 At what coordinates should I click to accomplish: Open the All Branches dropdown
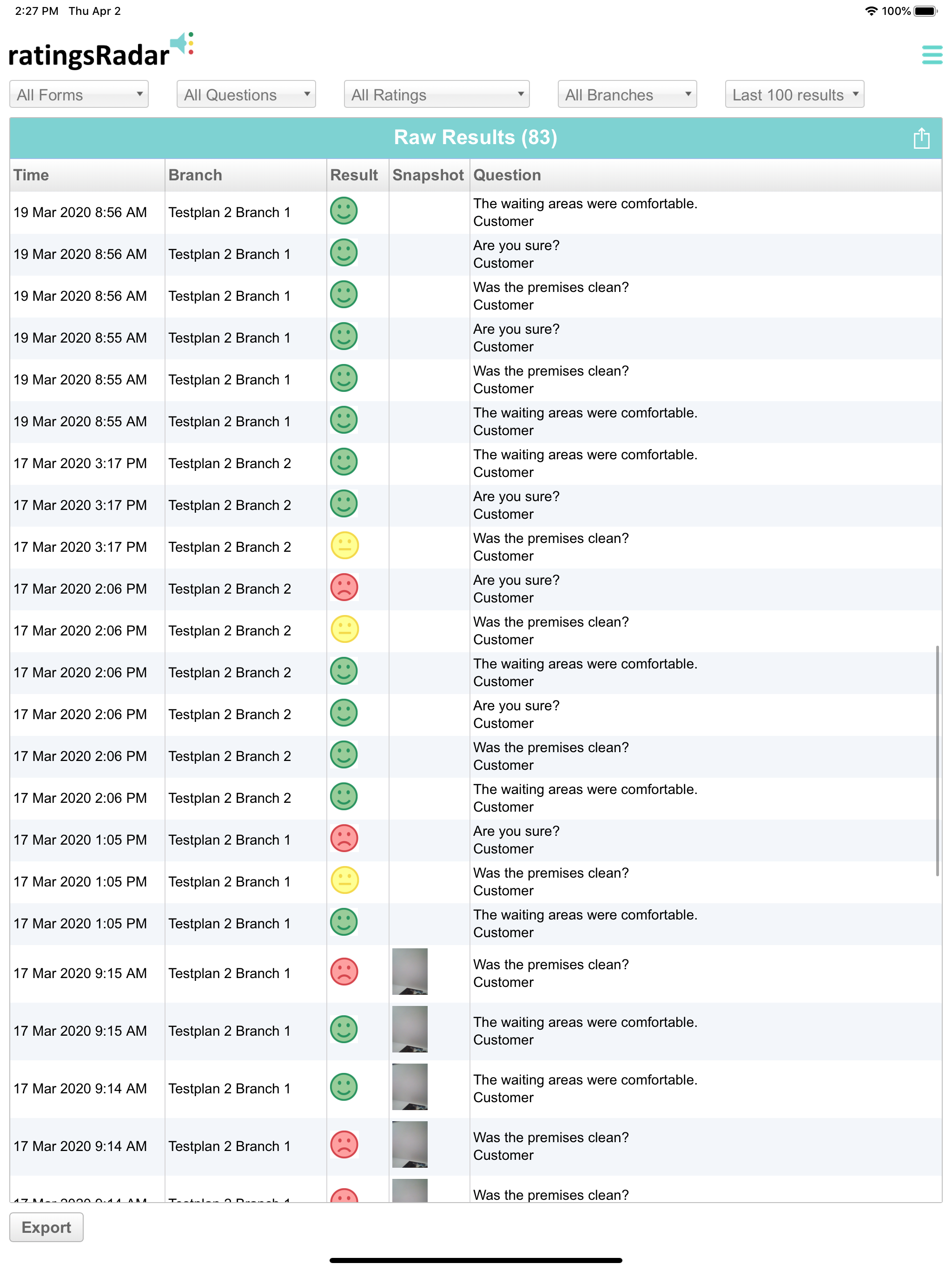click(627, 94)
